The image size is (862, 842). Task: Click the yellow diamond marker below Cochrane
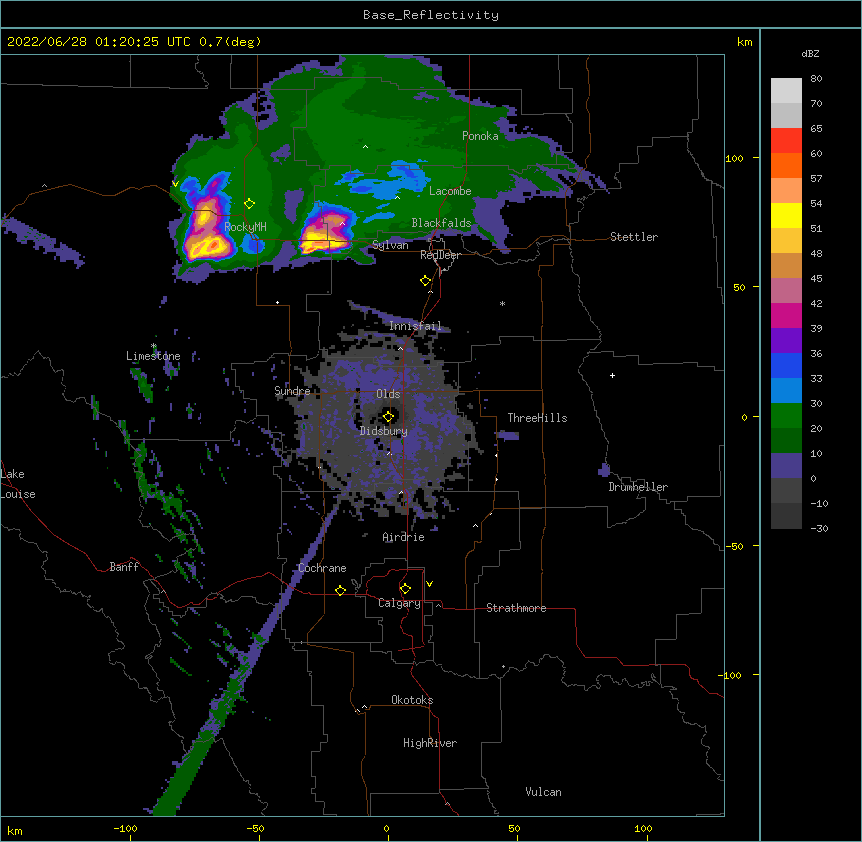point(340,590)
